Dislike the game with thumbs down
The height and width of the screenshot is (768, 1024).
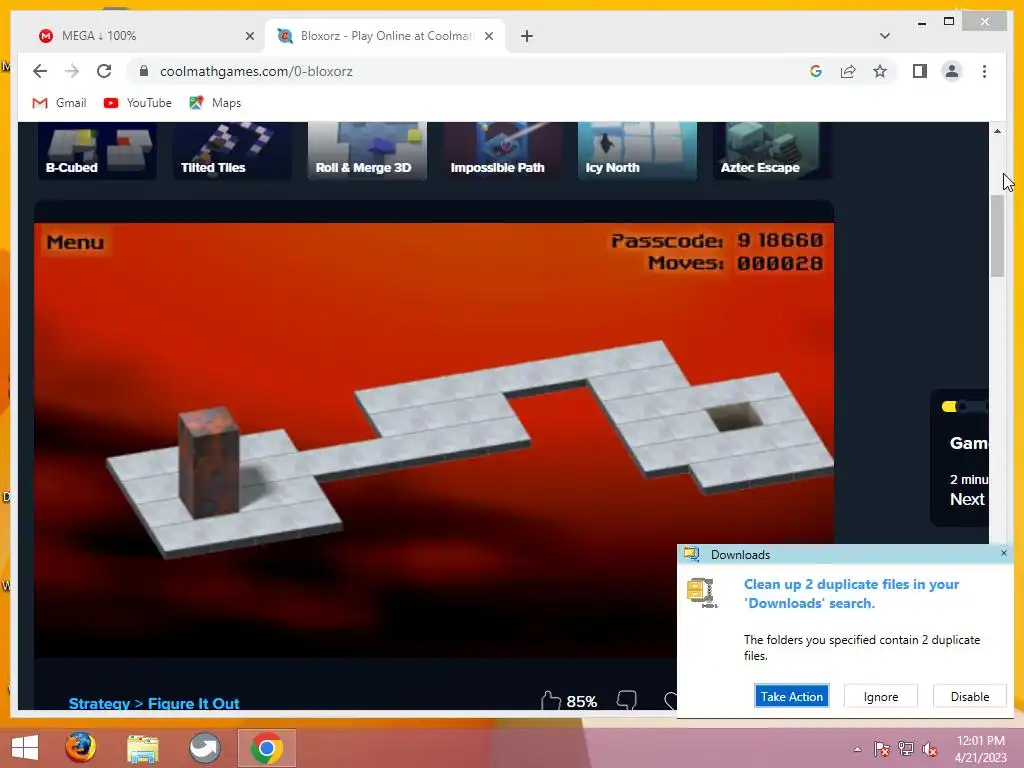[x=627, y=701]
